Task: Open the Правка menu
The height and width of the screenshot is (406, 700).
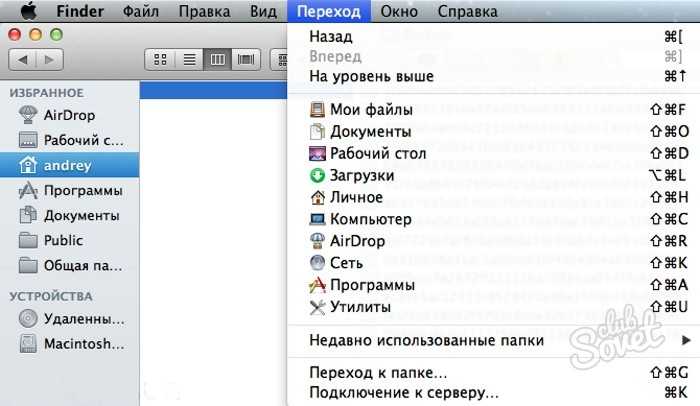Action: click(x=204, y=11)
